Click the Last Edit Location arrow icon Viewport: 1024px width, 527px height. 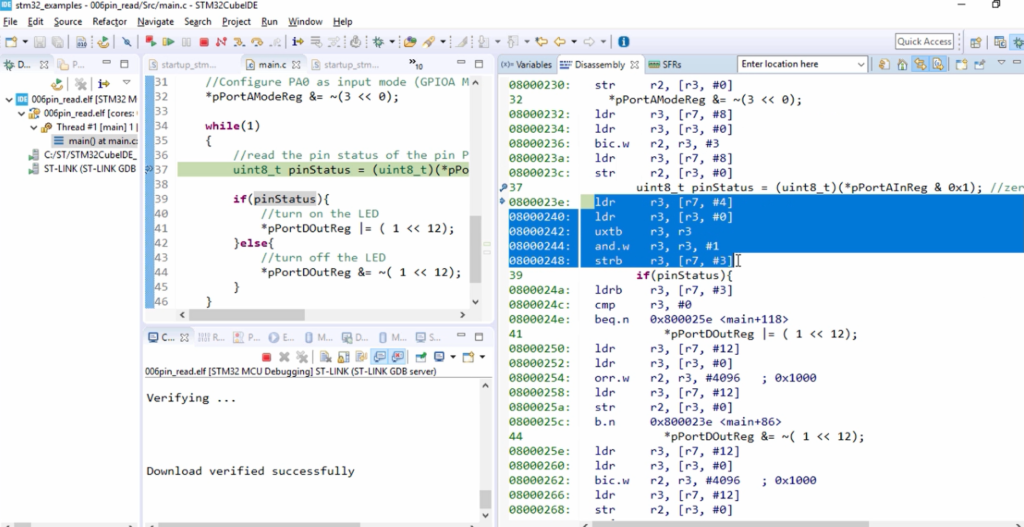click(541, 42)
